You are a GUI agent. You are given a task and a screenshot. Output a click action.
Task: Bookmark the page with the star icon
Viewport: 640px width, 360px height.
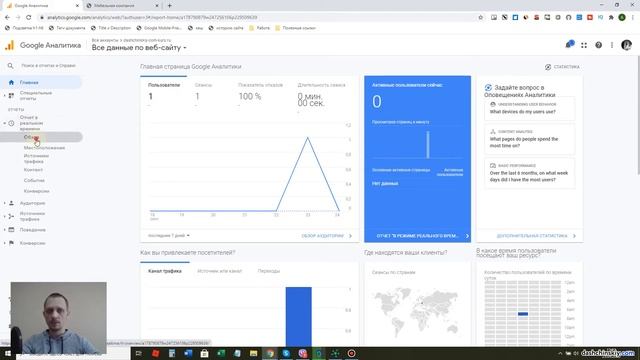click(x=480, y=18)
